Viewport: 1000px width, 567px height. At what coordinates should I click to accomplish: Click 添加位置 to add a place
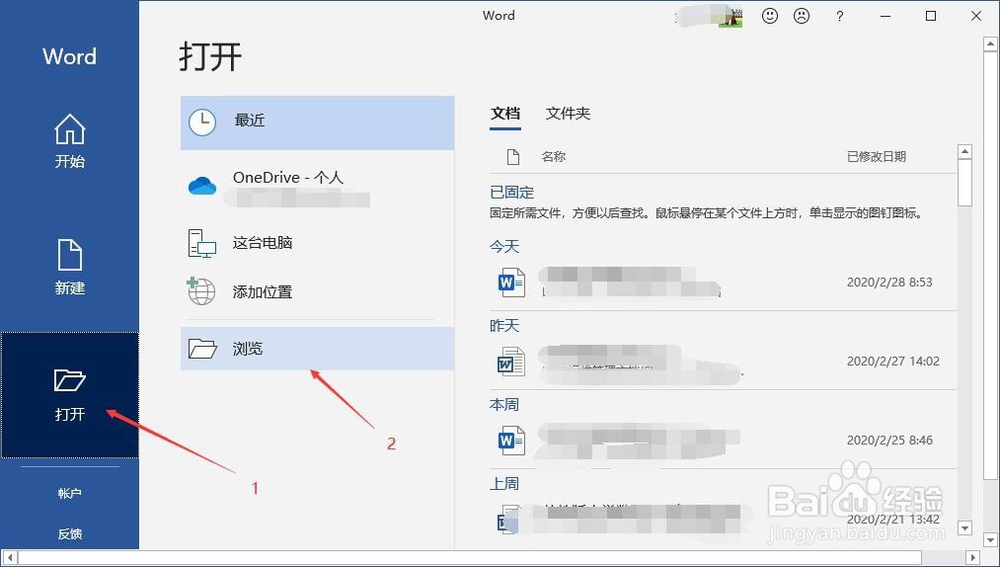coord(317,291)
